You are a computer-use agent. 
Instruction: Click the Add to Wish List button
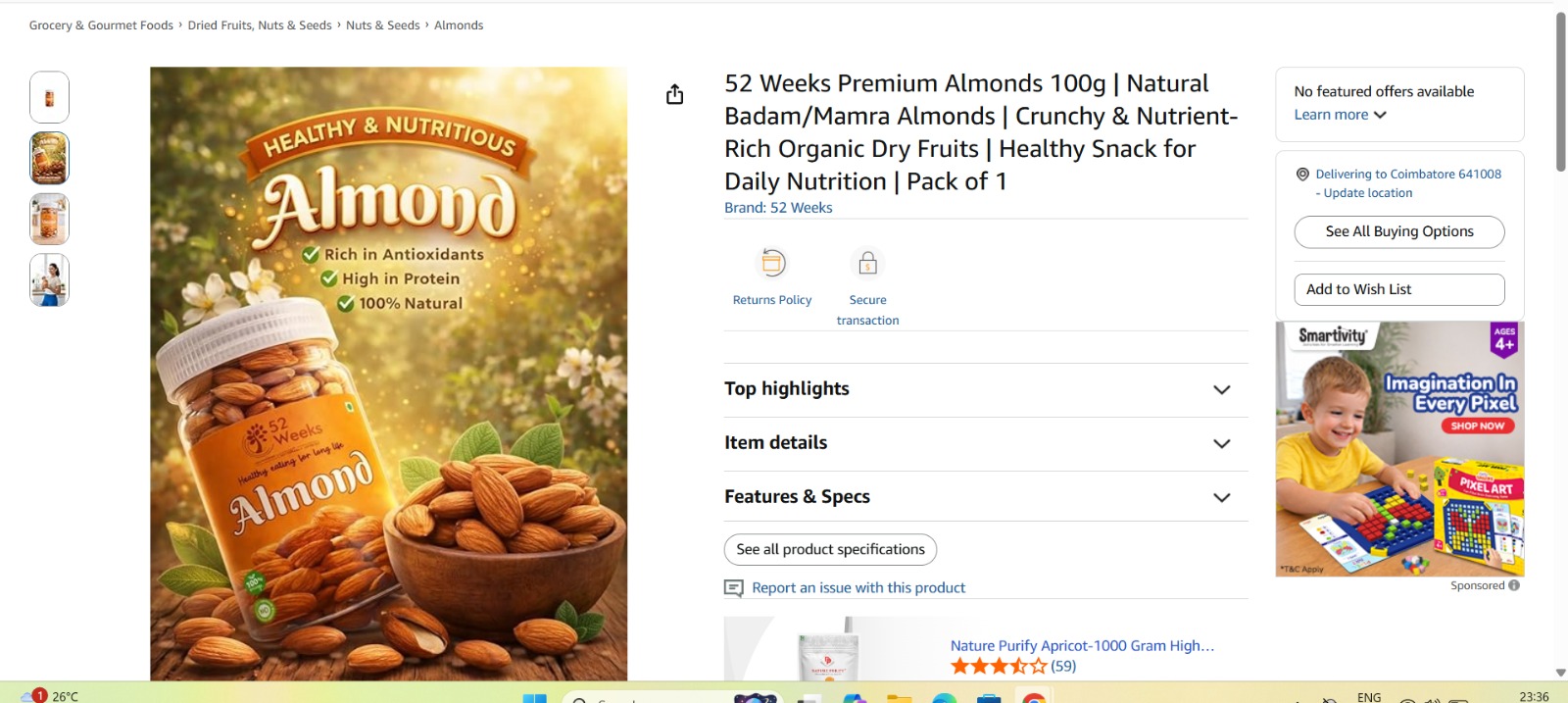click(x=1398, y=289)
